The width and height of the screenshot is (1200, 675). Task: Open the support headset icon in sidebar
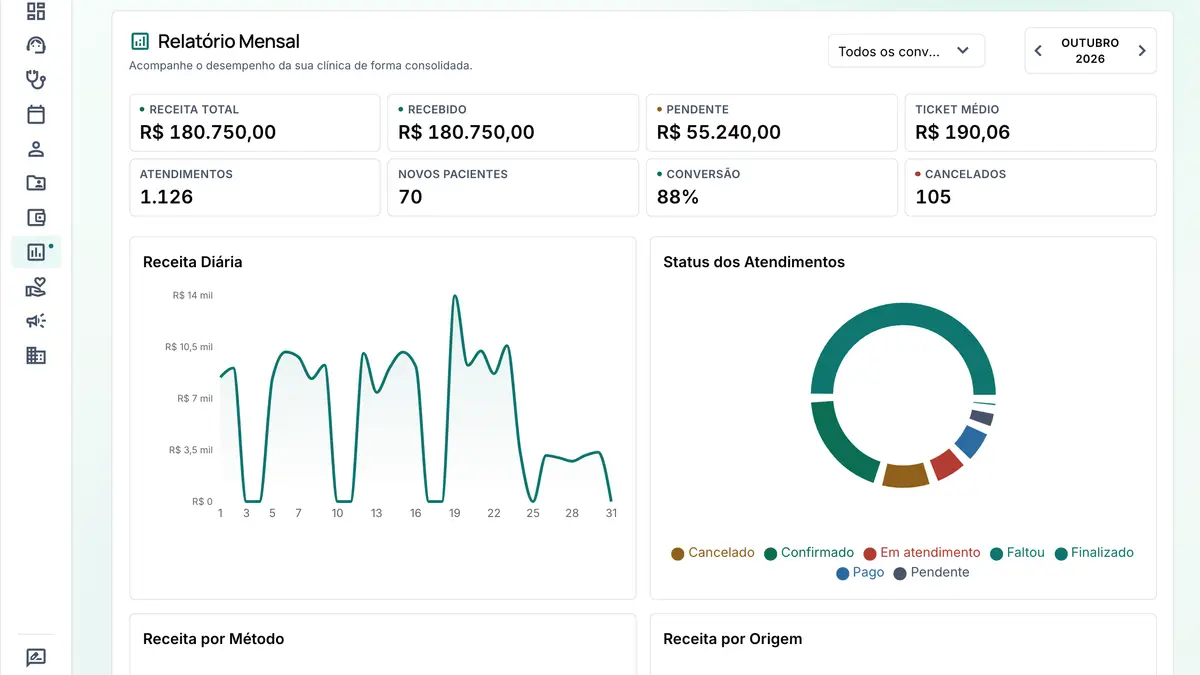coord(36,45)
